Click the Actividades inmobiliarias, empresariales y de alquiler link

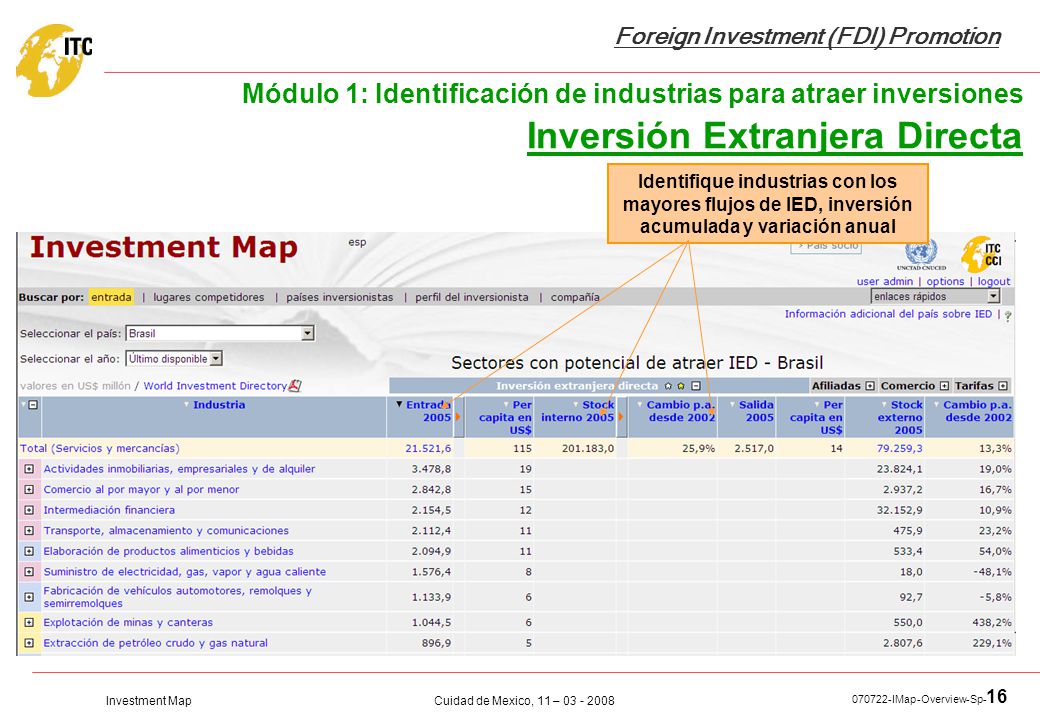pyautogui.click(x=179, y=469)
